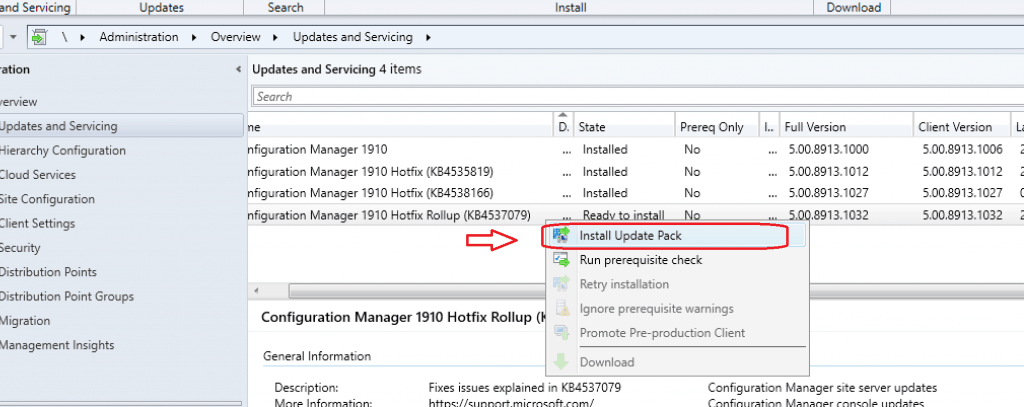
Task: Sort by the Full Version column header
Action: 846,127
